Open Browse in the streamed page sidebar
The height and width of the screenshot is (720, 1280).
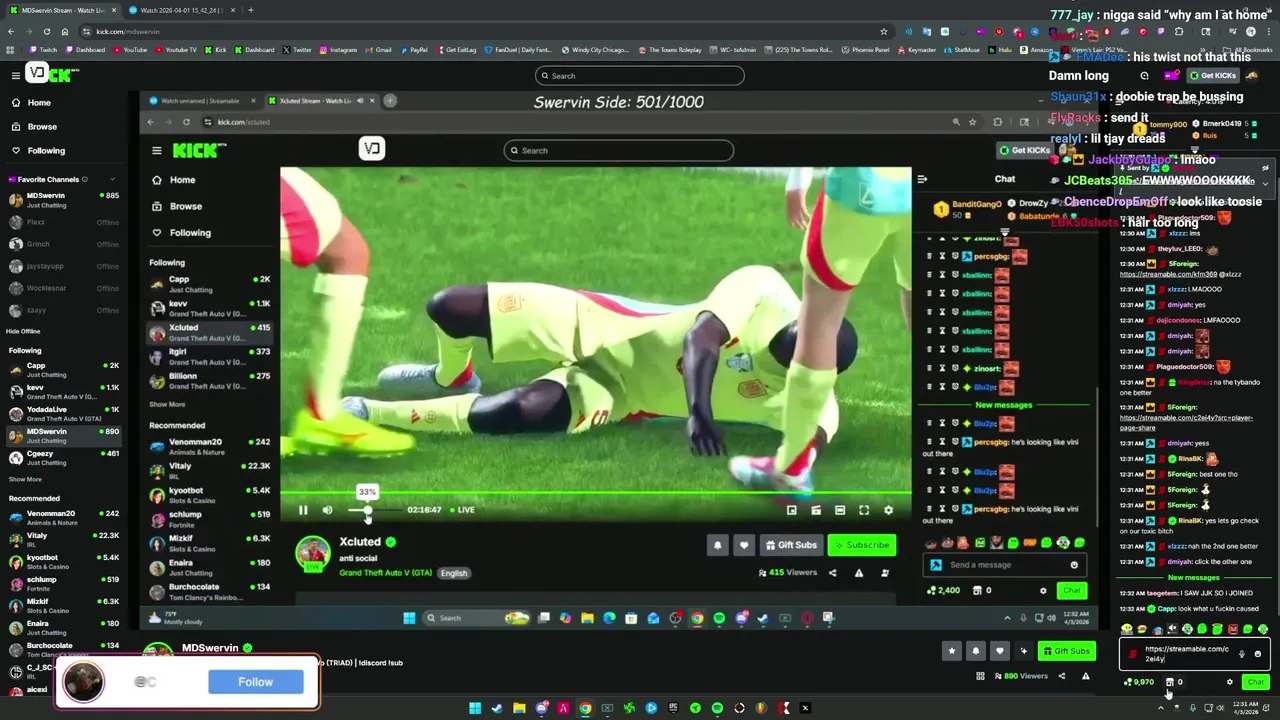point(185,206)
